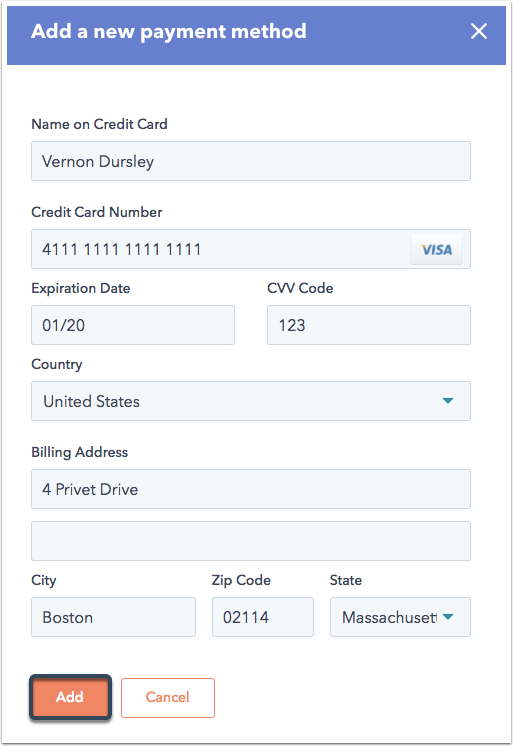Choose the Massachusetts state selector

pos(400,617)
